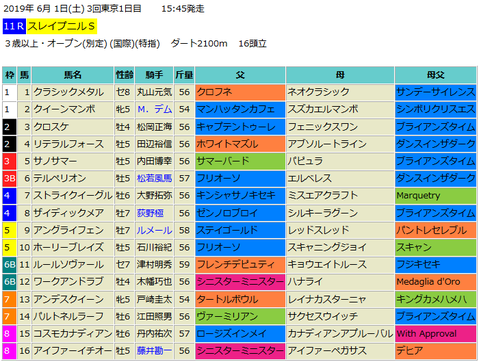Click dam cell キョウエイトルース

tap(340, 265)
